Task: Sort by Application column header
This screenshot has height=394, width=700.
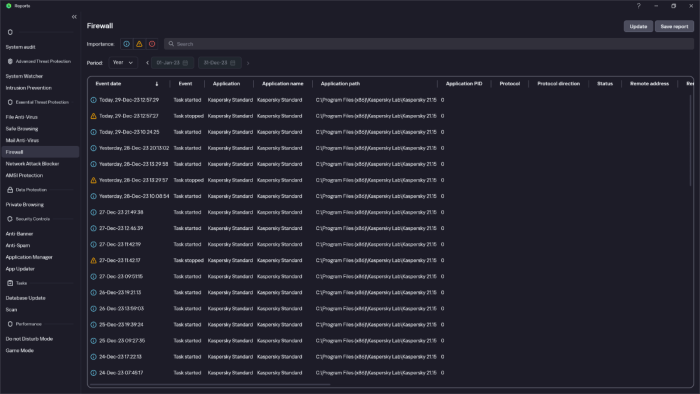Action: [226, 84]
